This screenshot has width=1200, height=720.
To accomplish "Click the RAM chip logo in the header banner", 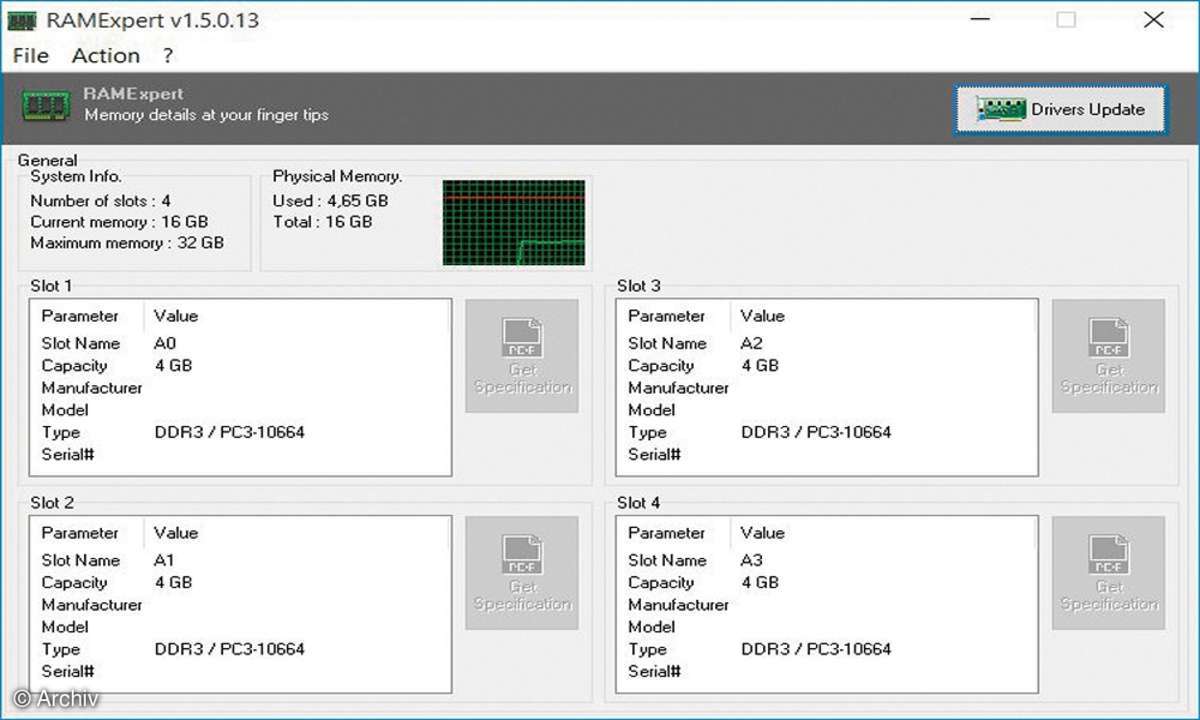I will pos(46,105).
